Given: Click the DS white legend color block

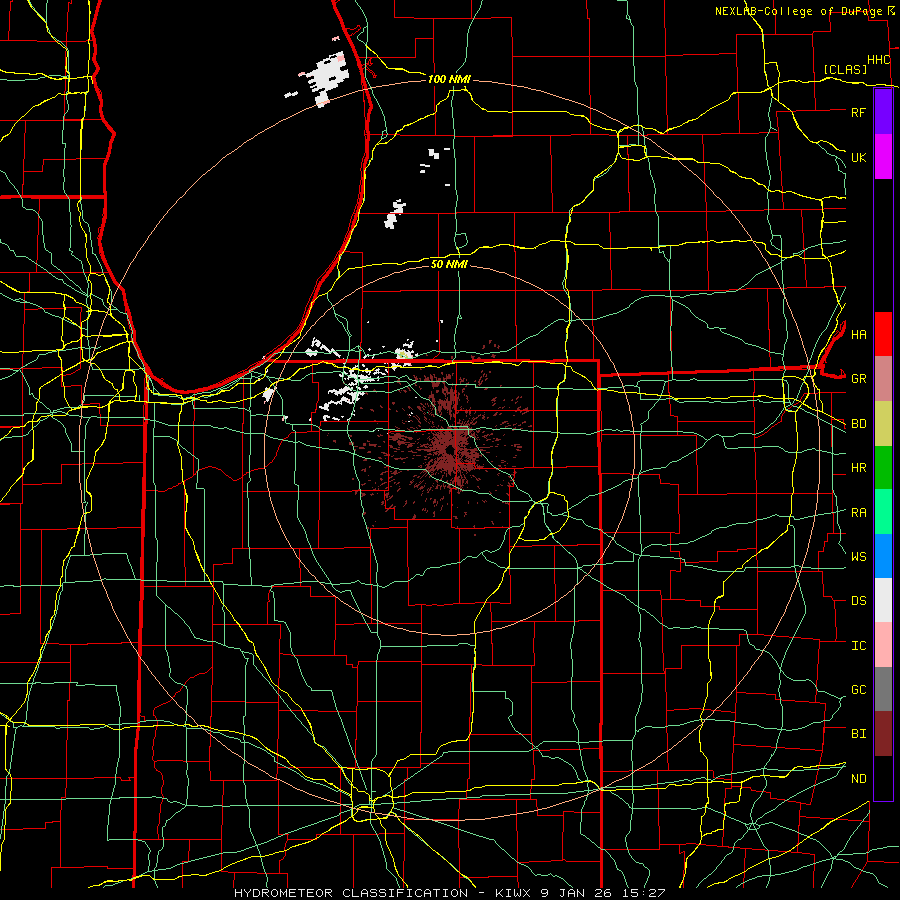Looking at the screenshot, I should tap(883, 600).
